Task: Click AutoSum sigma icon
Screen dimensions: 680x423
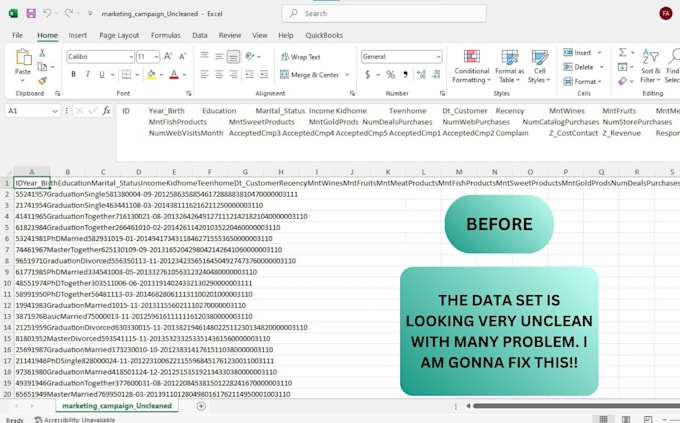Action: coord(622,52)
